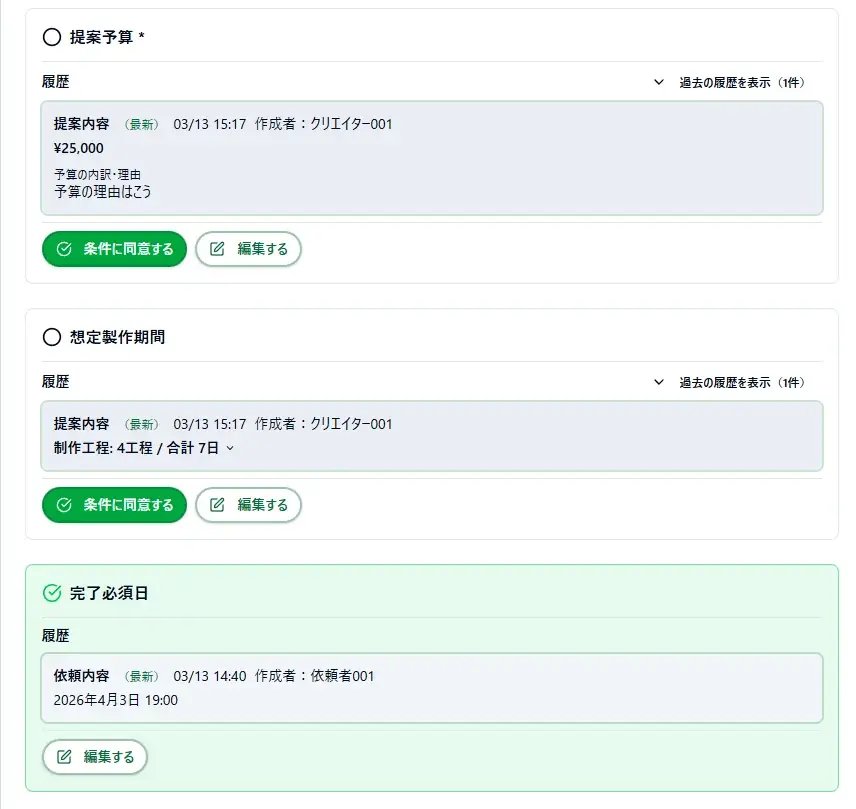Click the checkmark icon in 提案予算 agree button
The height and width of the screenshot is (809, 856).
pos(65,249)
